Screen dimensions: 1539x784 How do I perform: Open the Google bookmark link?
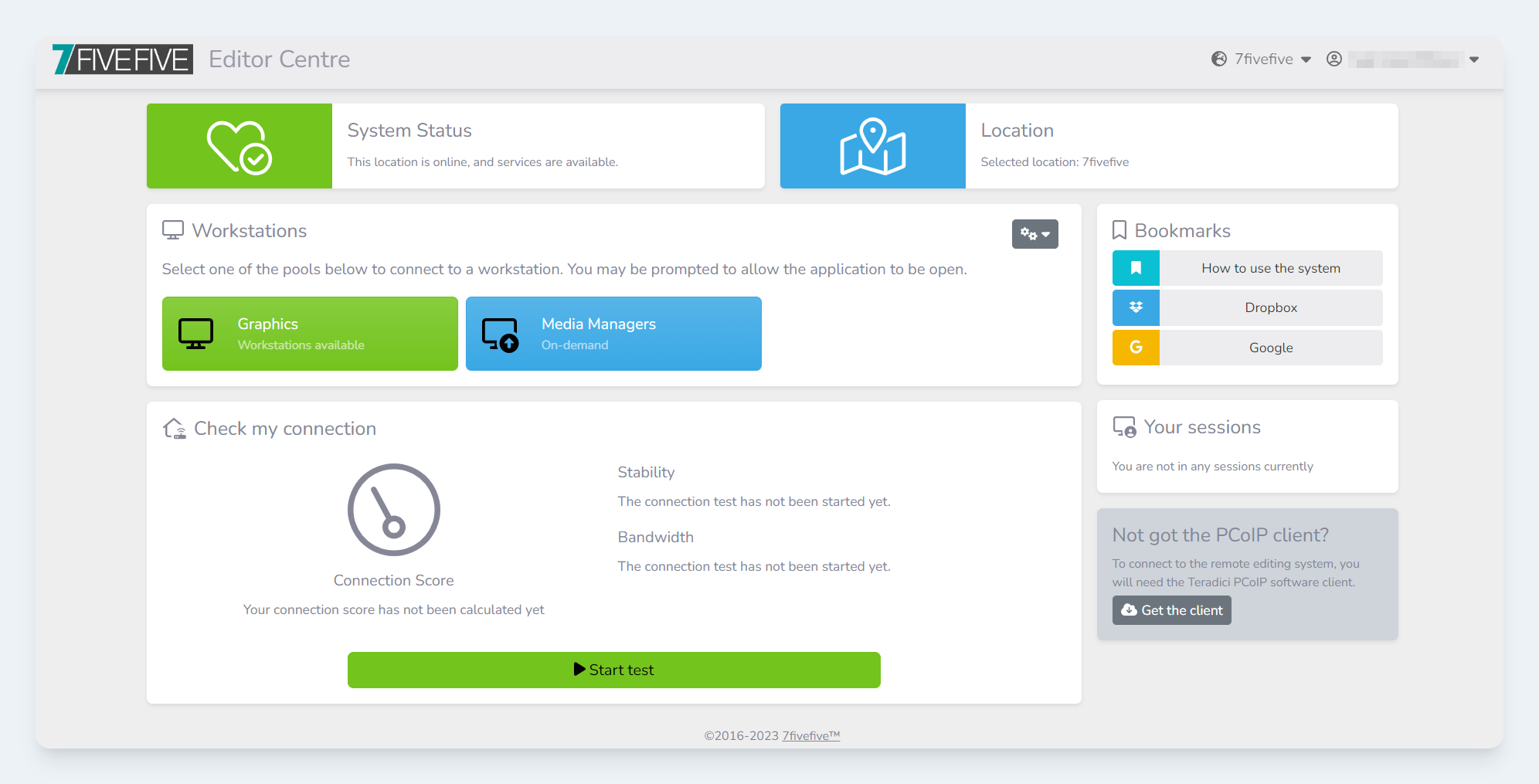click(x=1270, y=348)
